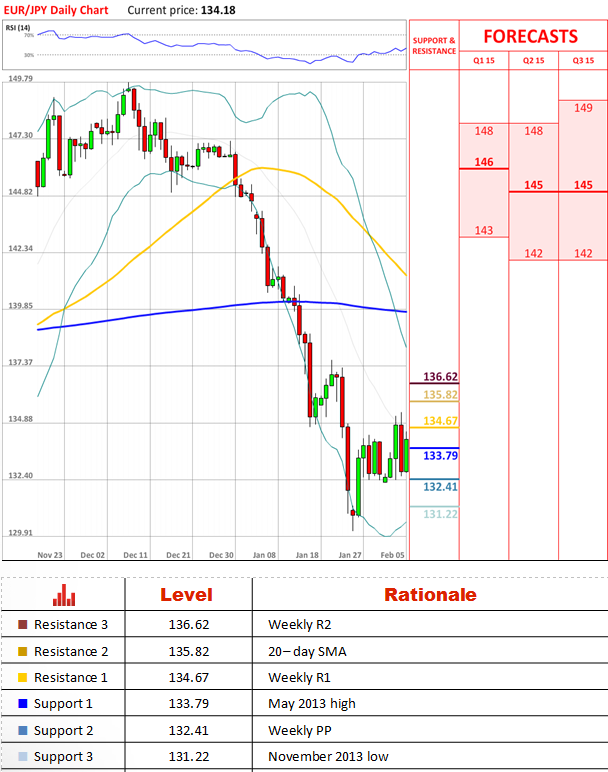The width and height of the screenshot is (608, 772).
Task: Click the '20-day SMA' rationale cell
Action: coord(307,652)
